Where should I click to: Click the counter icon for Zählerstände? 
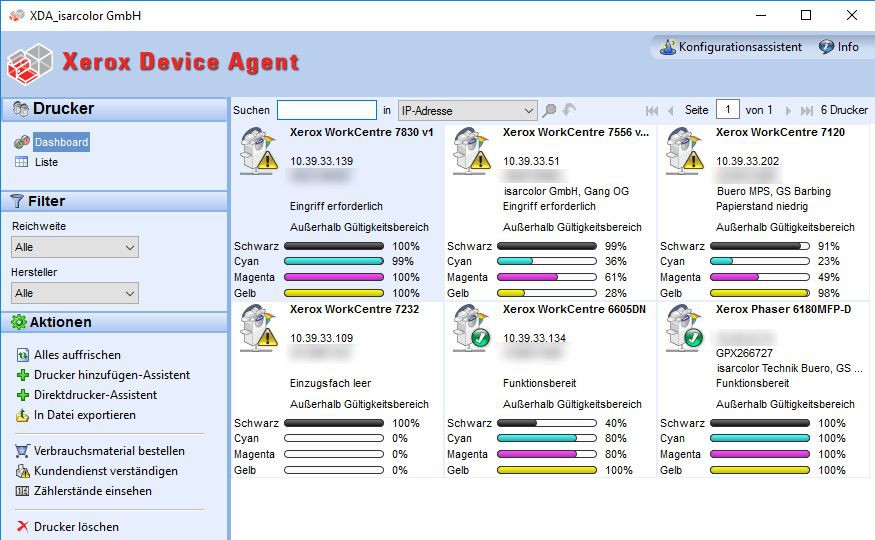tap(22, 491)
